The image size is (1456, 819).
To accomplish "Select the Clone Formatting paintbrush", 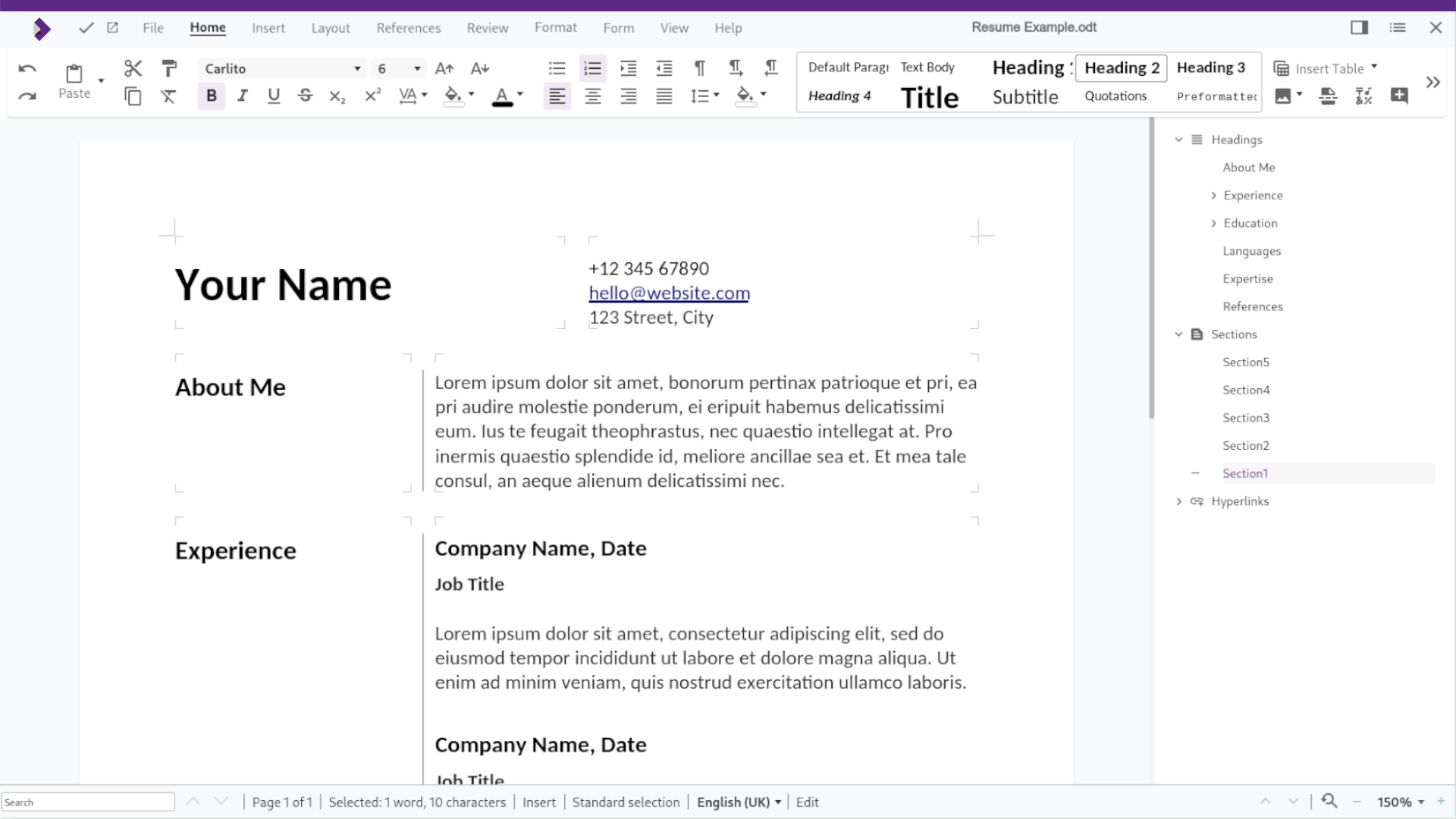I will [169, 68].
